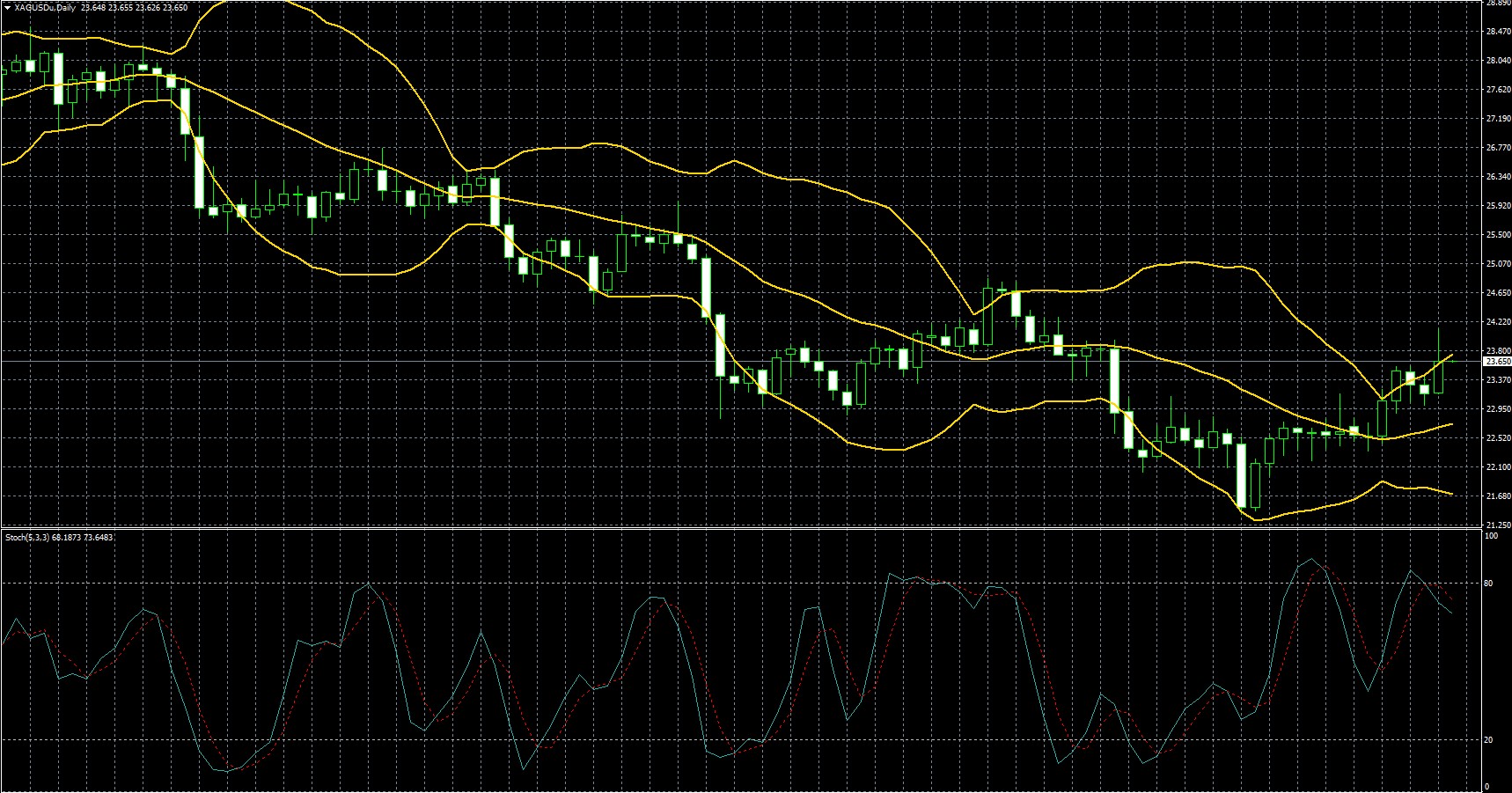Click the 27.620 price axis label
Viewport: 1512px width, 793px height.
[1498, 90]
